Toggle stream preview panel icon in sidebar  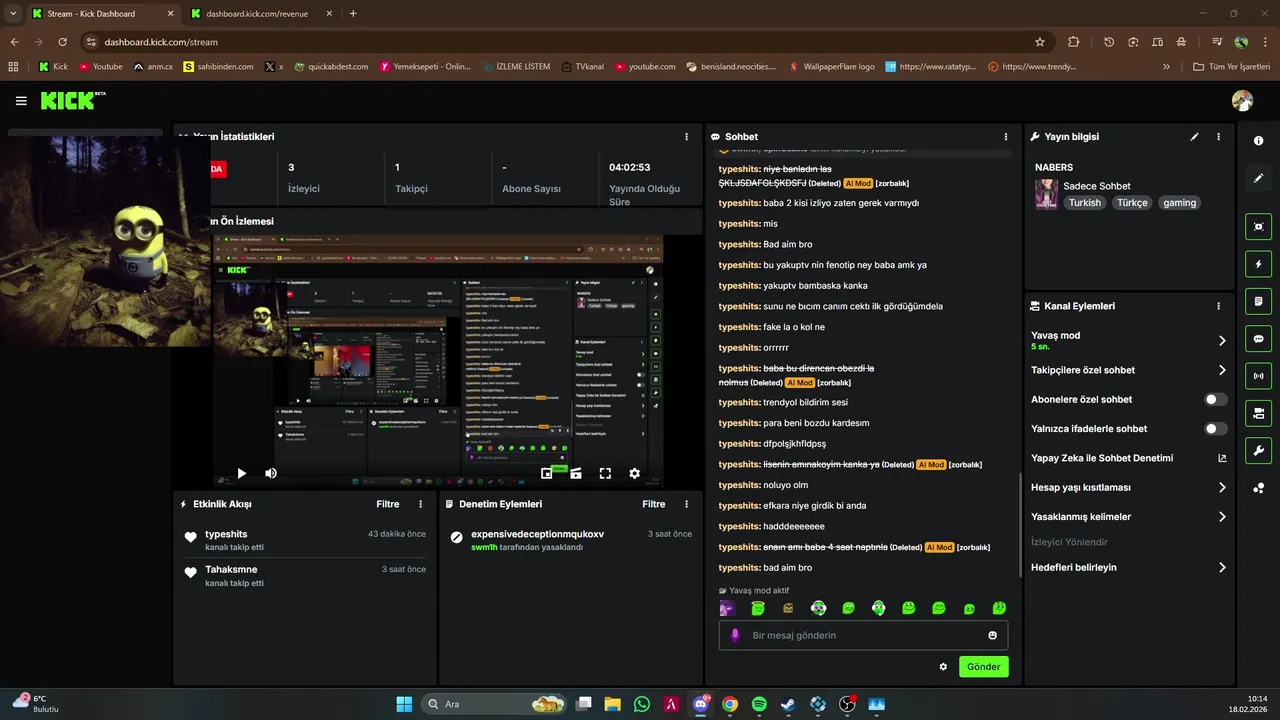click(1258, 227)
